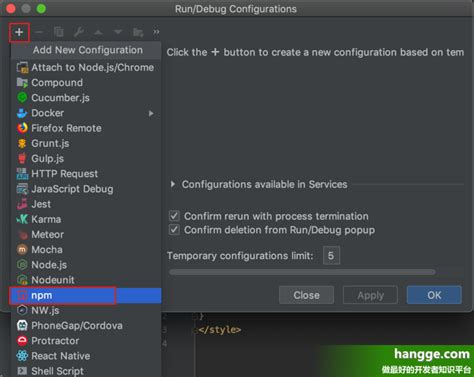Click the Firefox Remote fox icon
The width and height of the screenshot is (474, 377).
coord(22,128)
